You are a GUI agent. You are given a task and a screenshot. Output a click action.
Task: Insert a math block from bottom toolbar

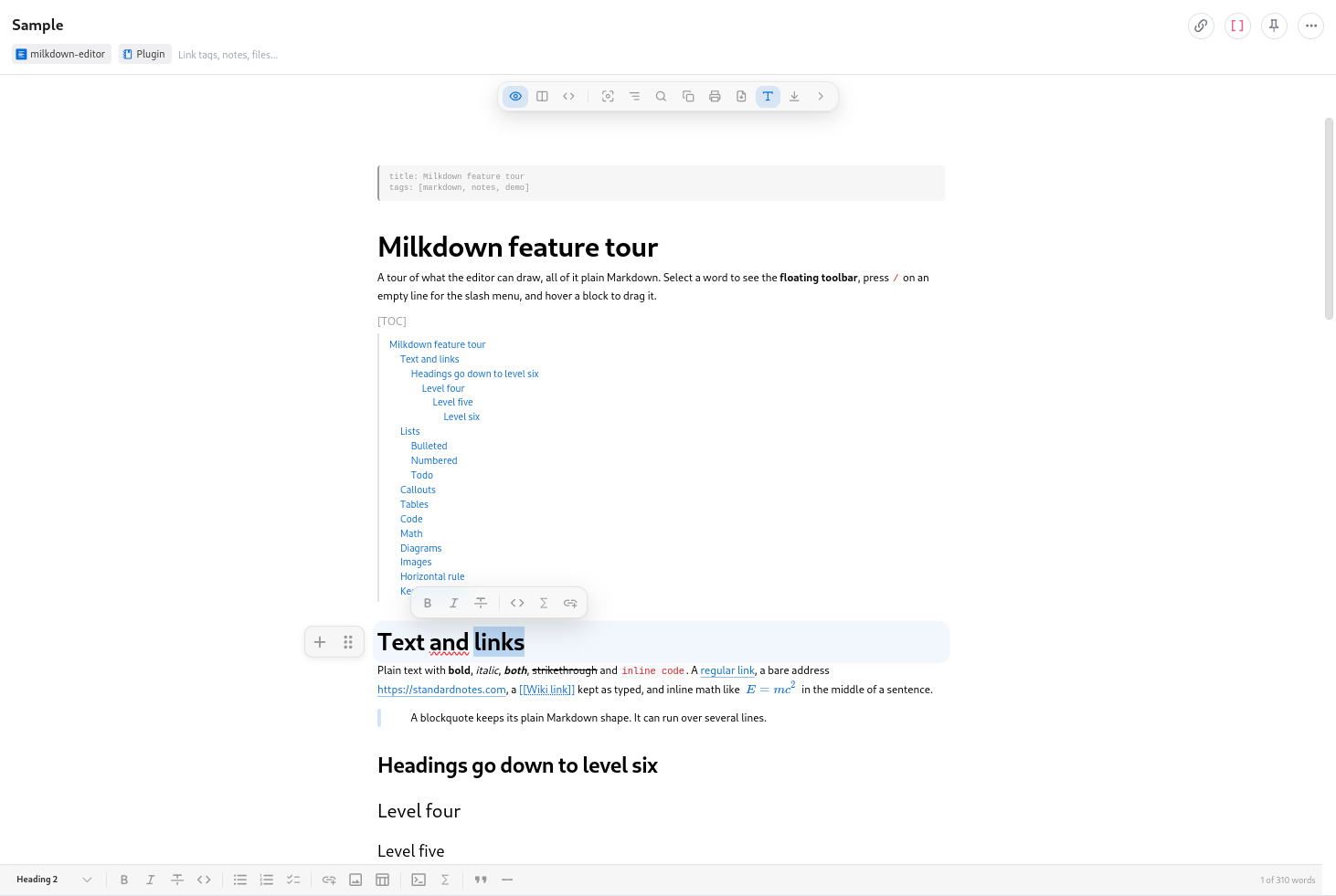point(445,880)
